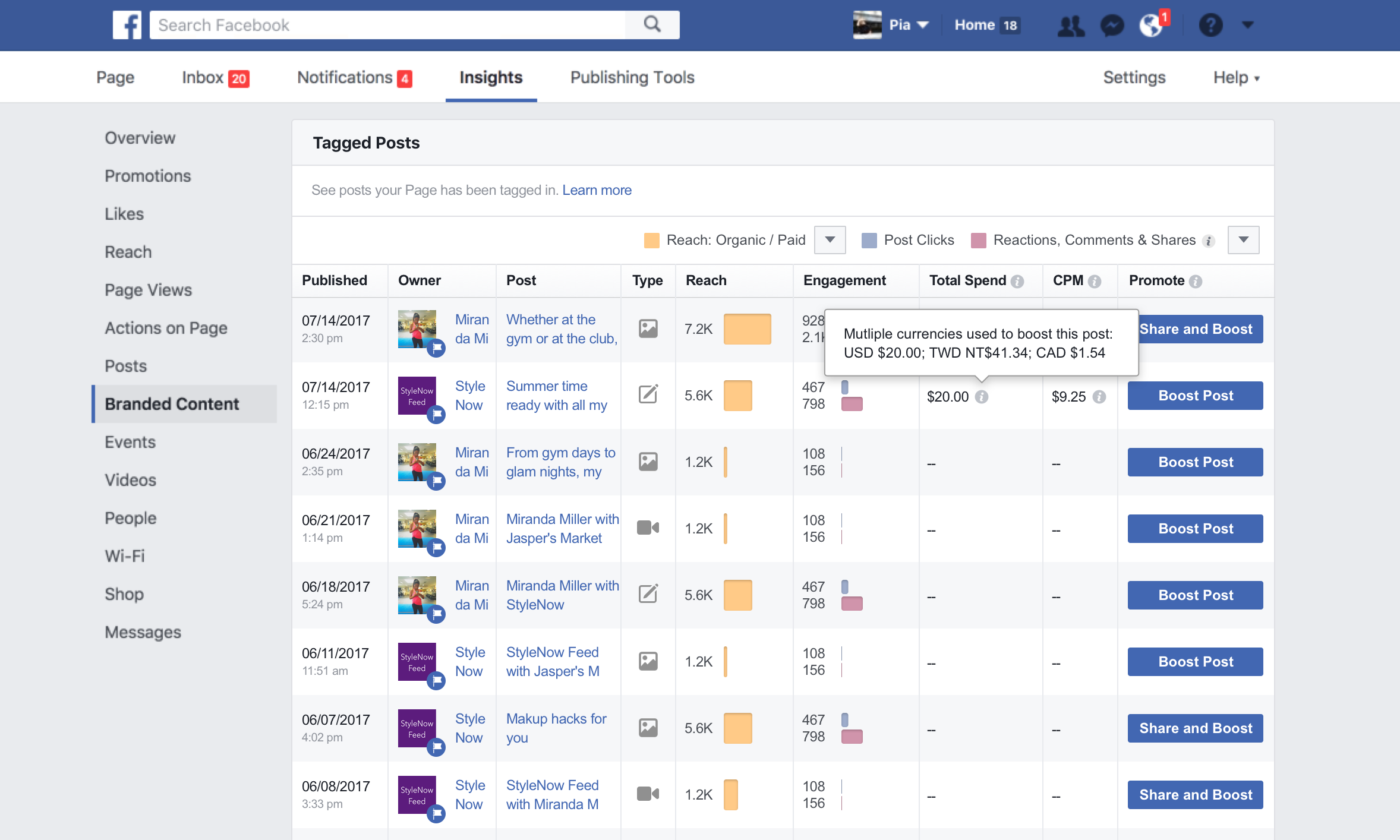Open the Whether at the gym post link
This screenshot has width=1400, height=840.
point(562,329)
